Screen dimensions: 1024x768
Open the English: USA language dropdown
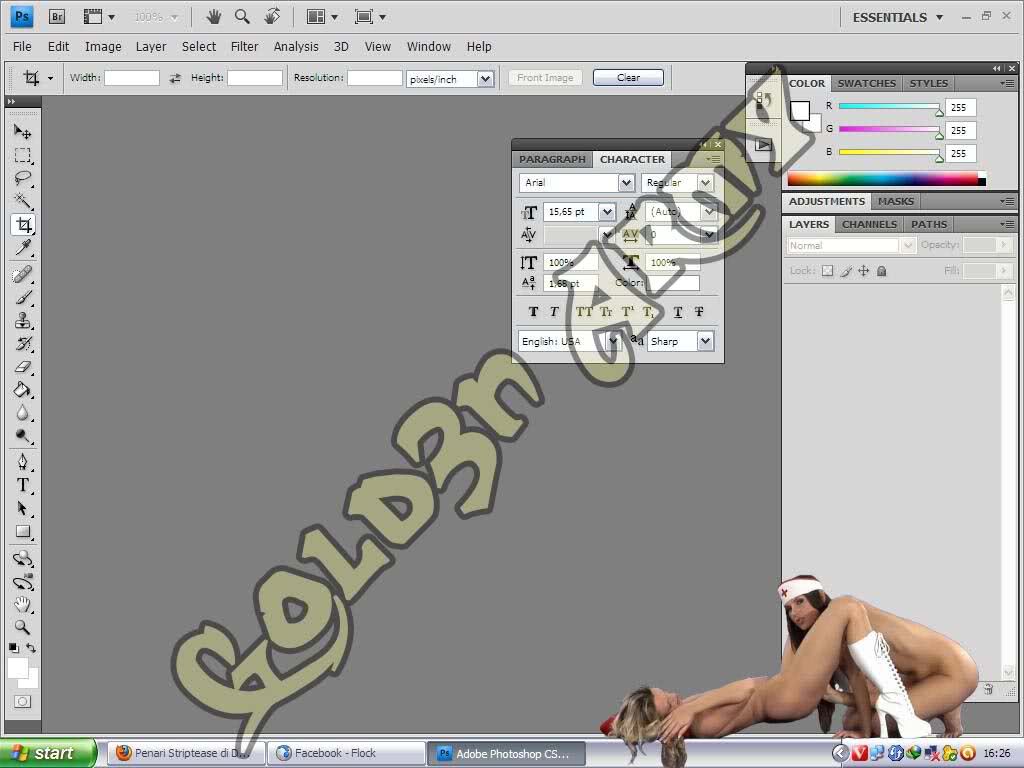click(613, 341)
